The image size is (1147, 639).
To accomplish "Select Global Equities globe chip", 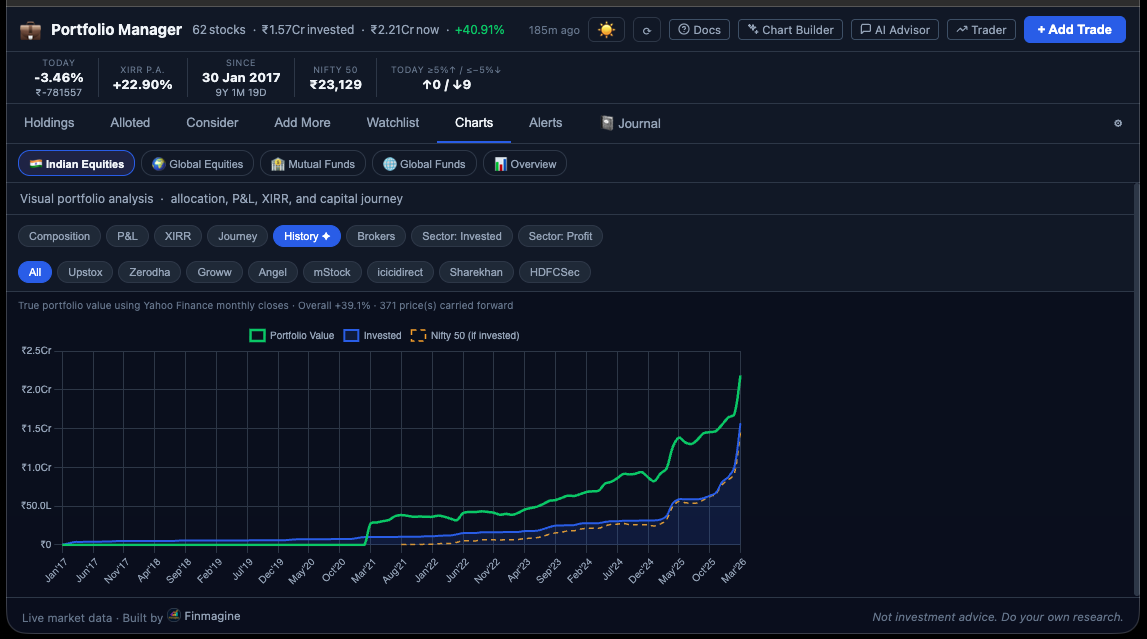I will click(198, 164).
